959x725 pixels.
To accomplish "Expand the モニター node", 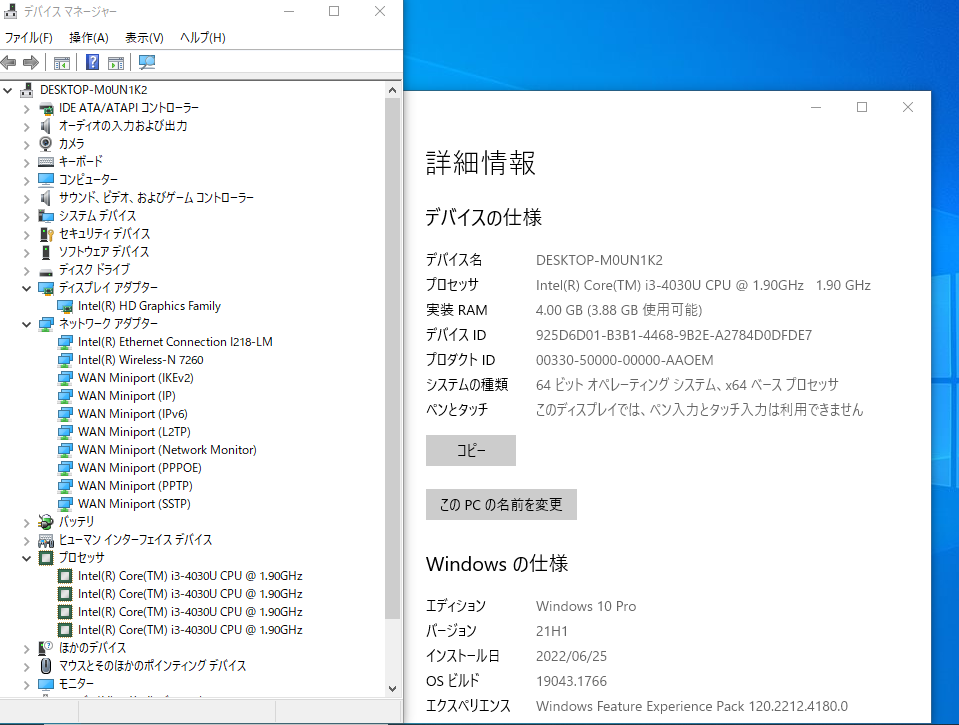I will [x=26, y=685].
